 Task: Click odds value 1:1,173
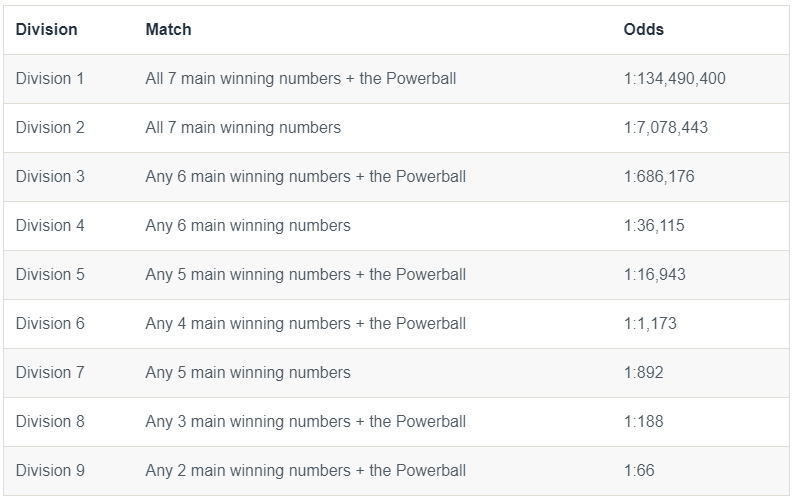click(650, 323)
